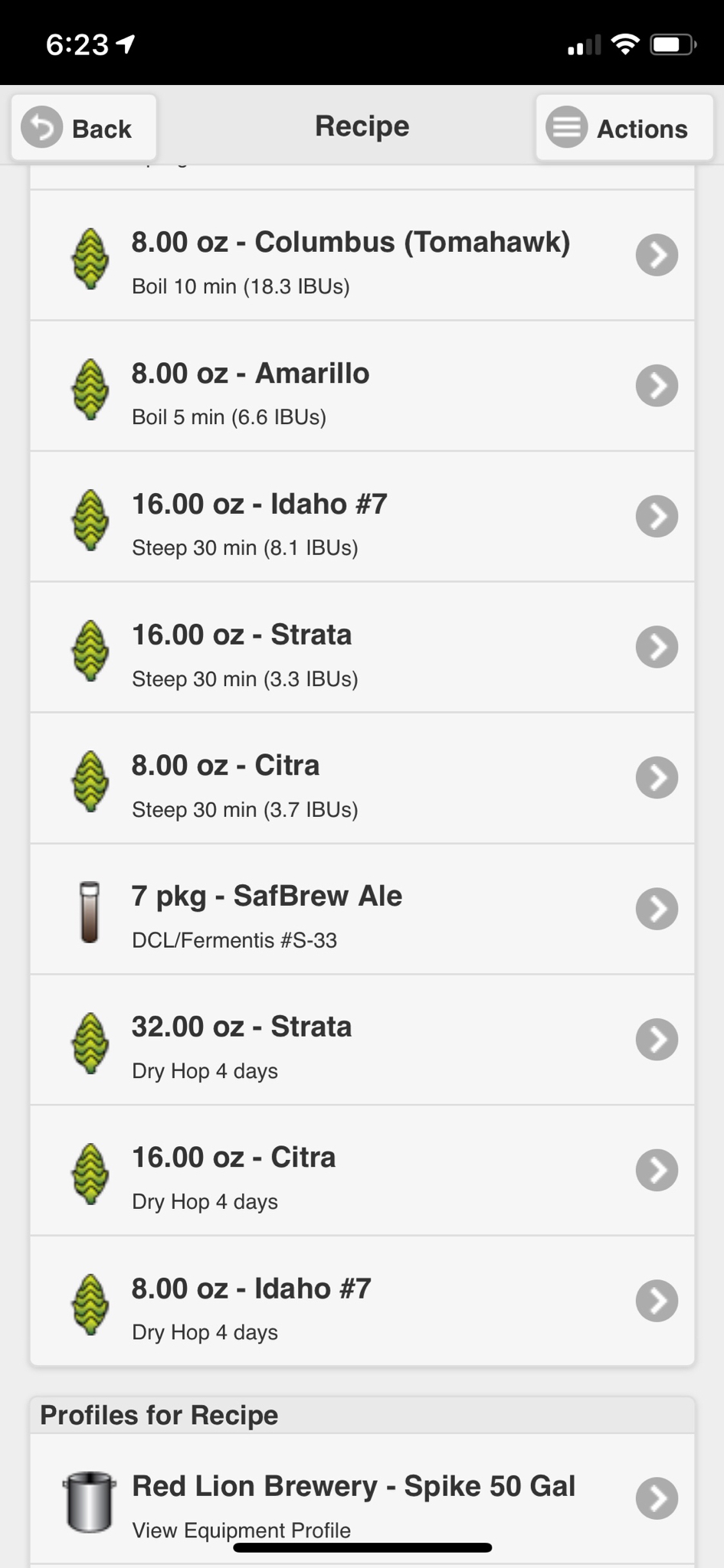Tap the hop icon beside 8.00 oz Citra steep
The width and height of the screenshot is (724, 1568).
coord(90,782)
